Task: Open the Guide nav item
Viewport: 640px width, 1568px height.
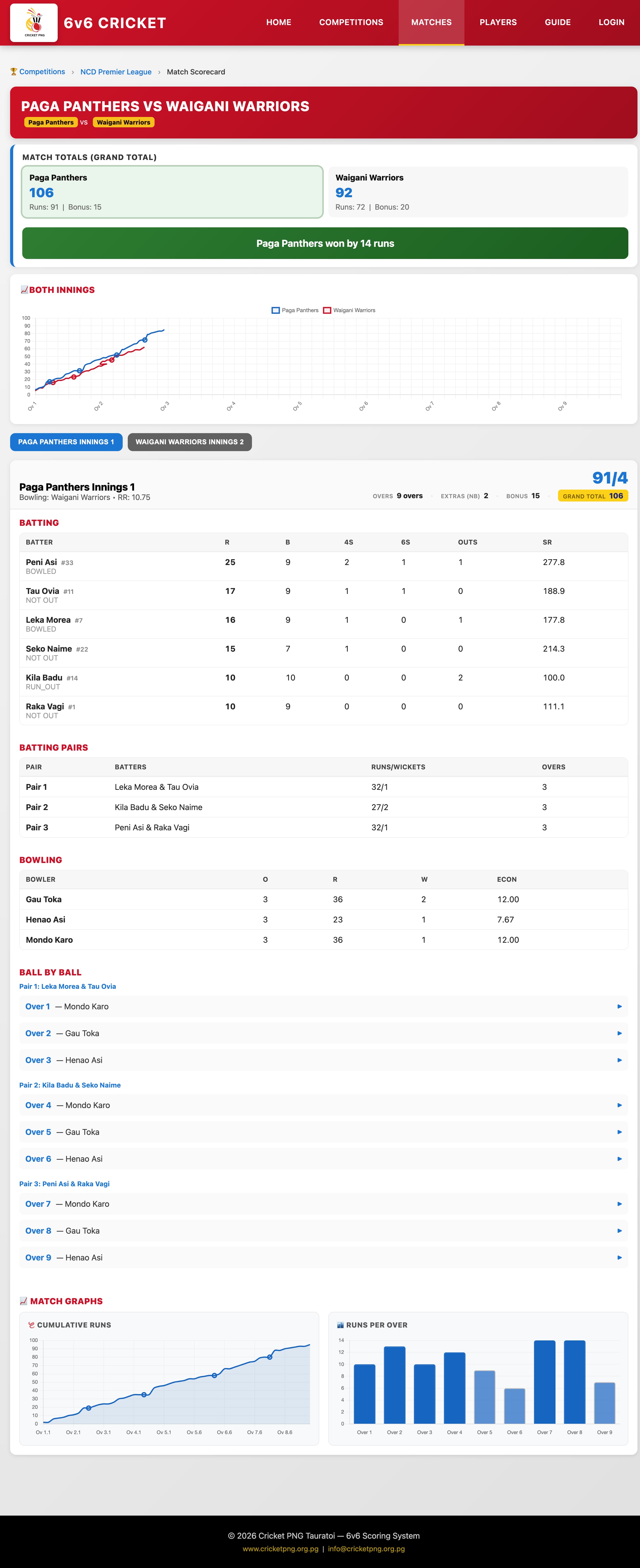Action: (x=558, y=23)
